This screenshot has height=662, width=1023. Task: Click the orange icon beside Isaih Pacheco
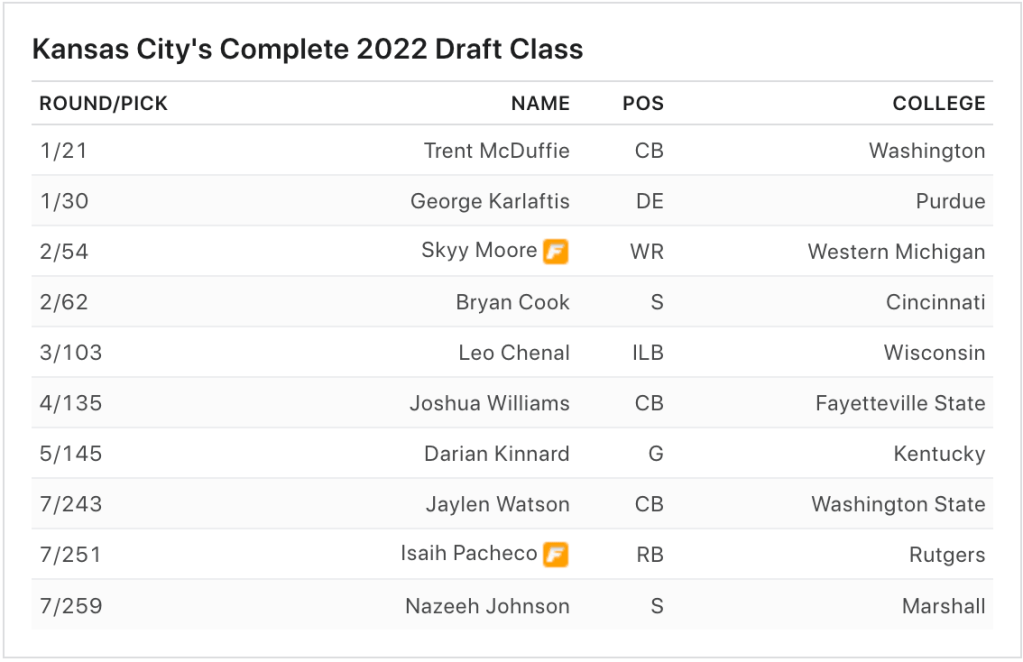(556, 554)
